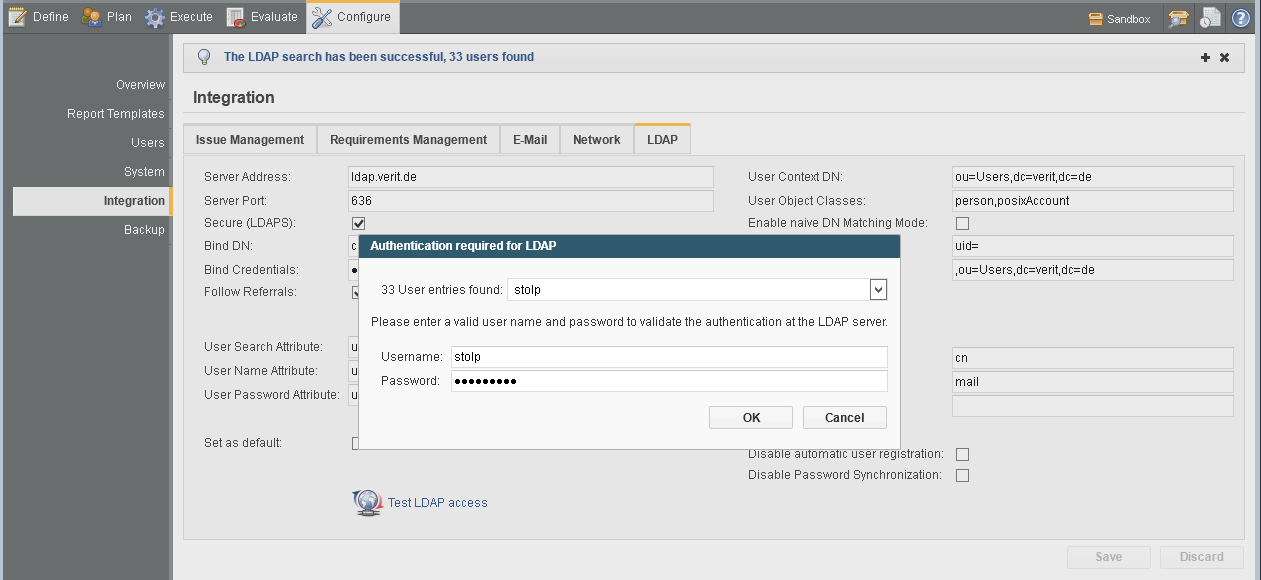Open the project search box icon
This screenshot has height=580, width=1261.
[1178, 18]
